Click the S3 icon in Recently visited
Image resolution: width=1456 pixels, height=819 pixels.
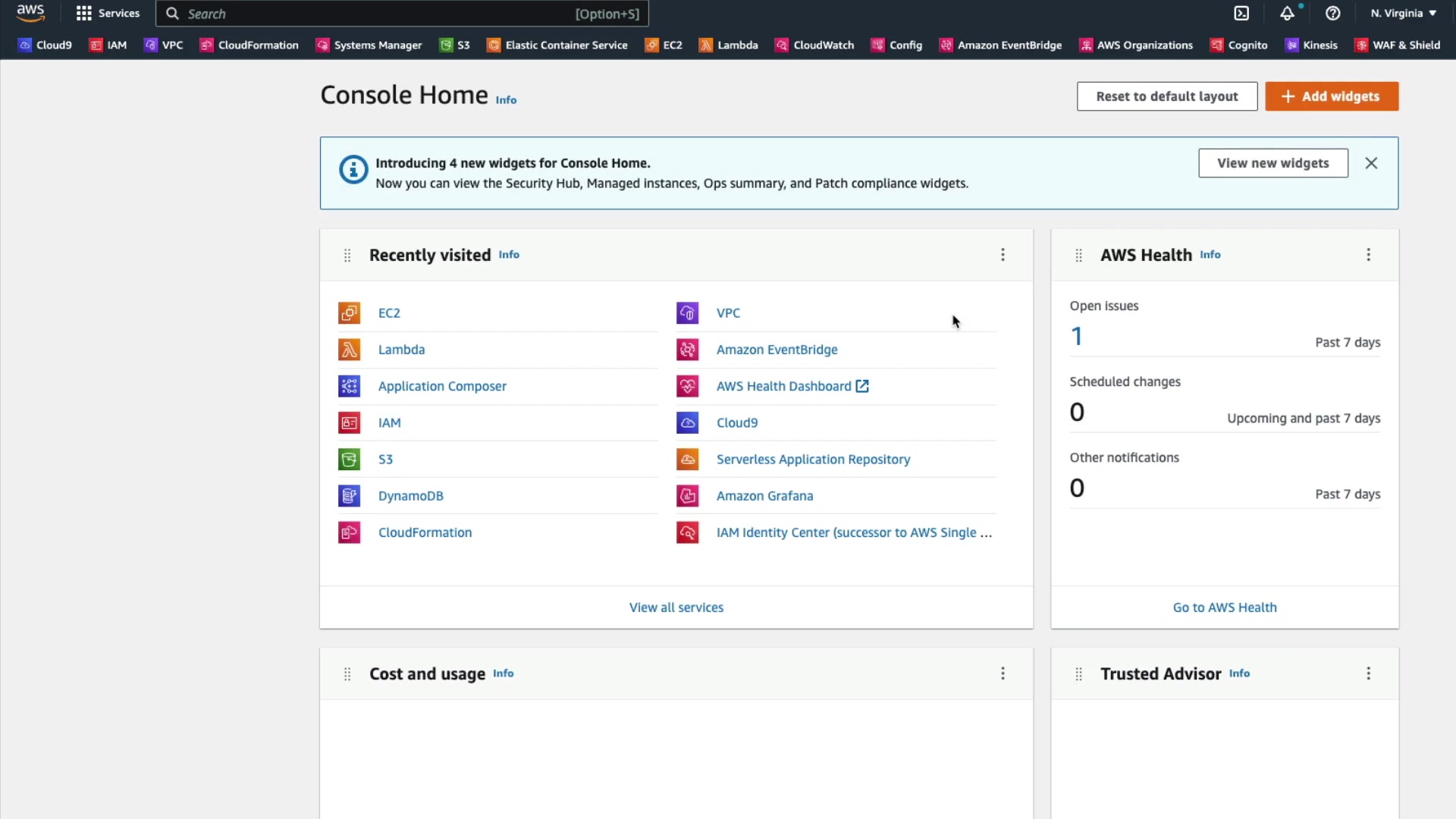349,460
